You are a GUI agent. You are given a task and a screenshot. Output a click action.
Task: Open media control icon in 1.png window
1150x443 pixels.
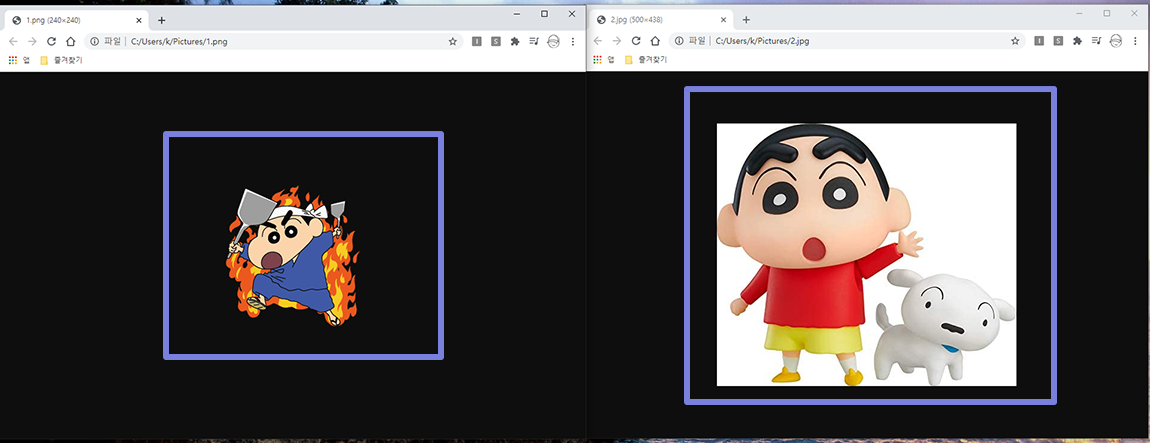pyautogui.click(x=534, y=42)
